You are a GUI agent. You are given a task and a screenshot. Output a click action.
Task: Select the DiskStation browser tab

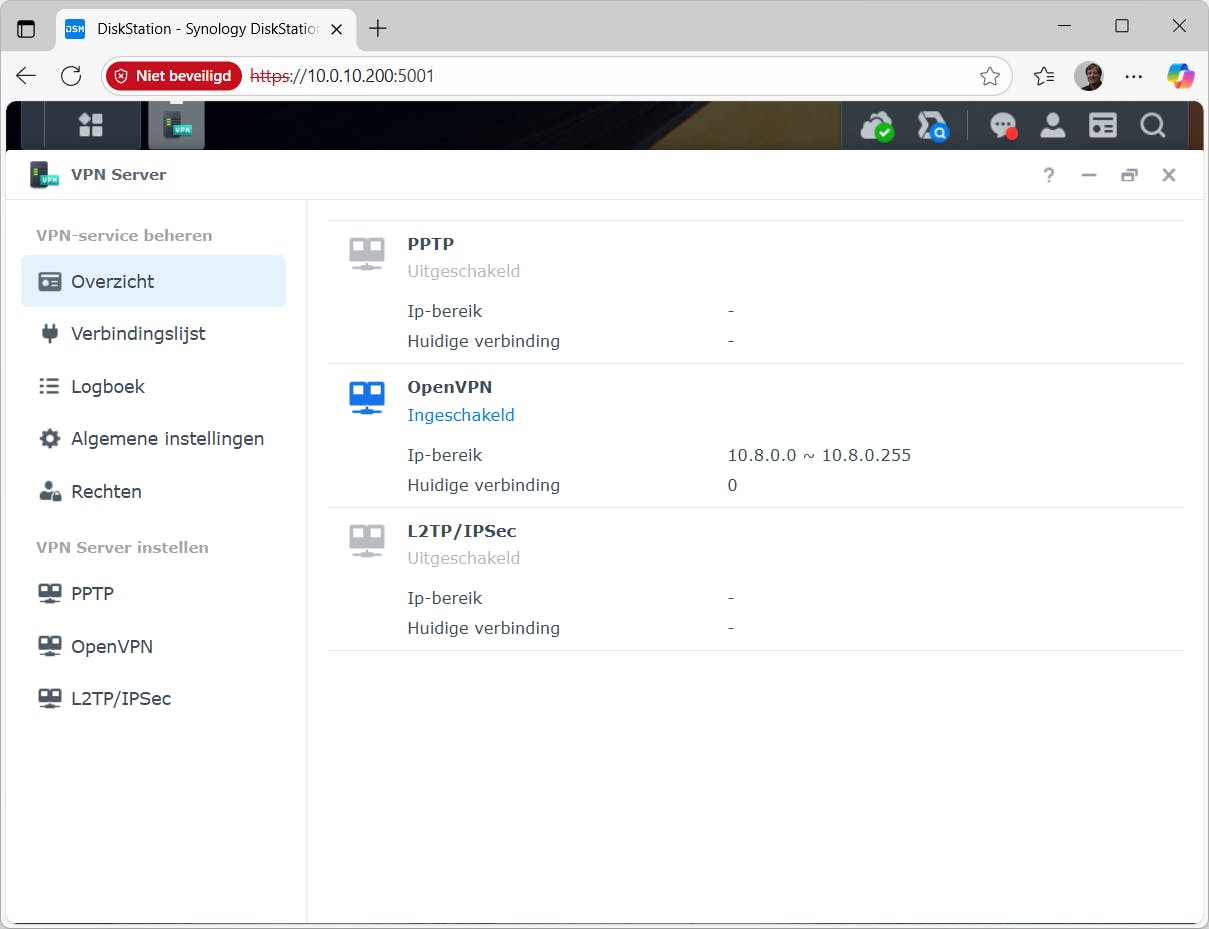pyautogui.click(x=204, y=29)
